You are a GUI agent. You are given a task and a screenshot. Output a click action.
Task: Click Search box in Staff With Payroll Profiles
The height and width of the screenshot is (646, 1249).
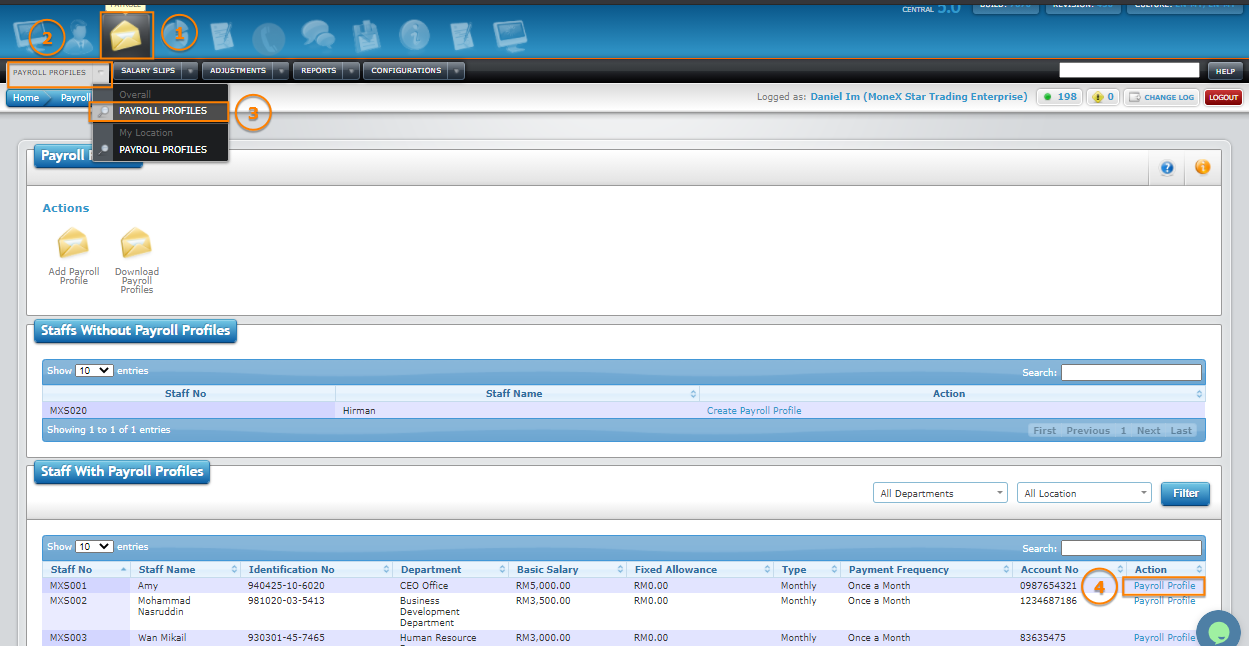1131,548
